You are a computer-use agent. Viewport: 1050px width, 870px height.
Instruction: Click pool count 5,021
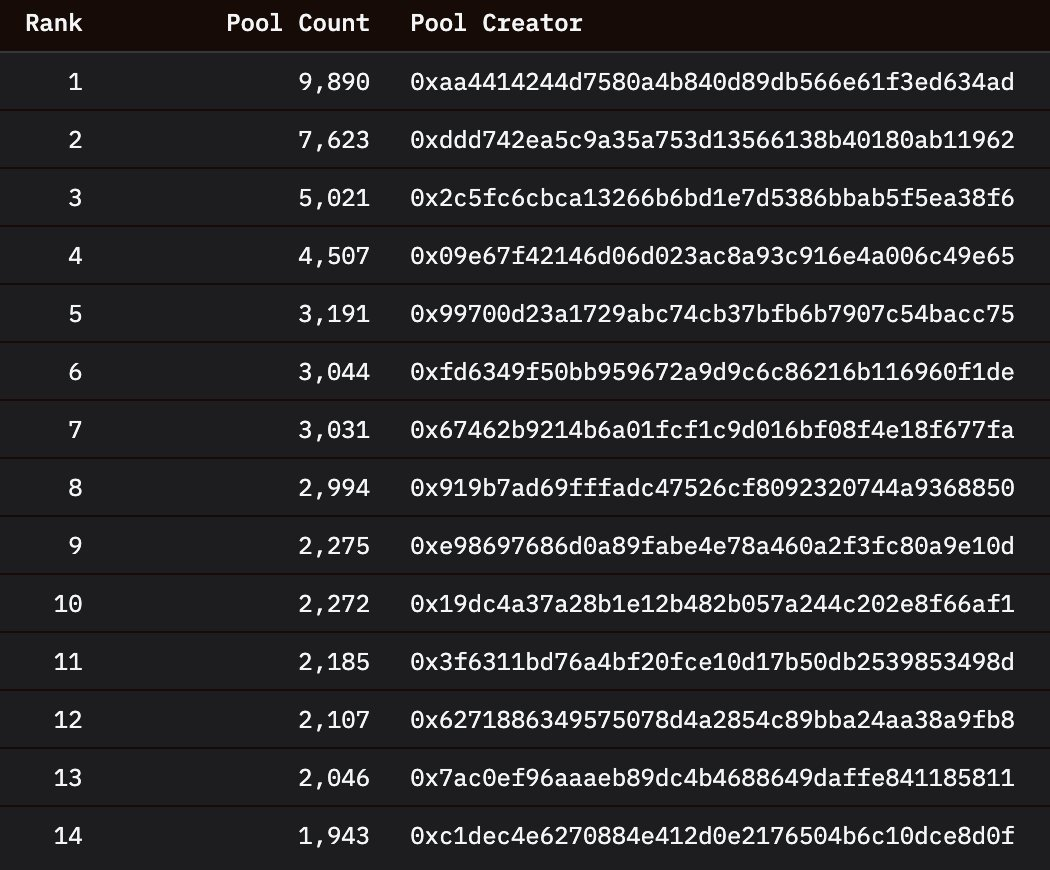(x=334, y=198)
